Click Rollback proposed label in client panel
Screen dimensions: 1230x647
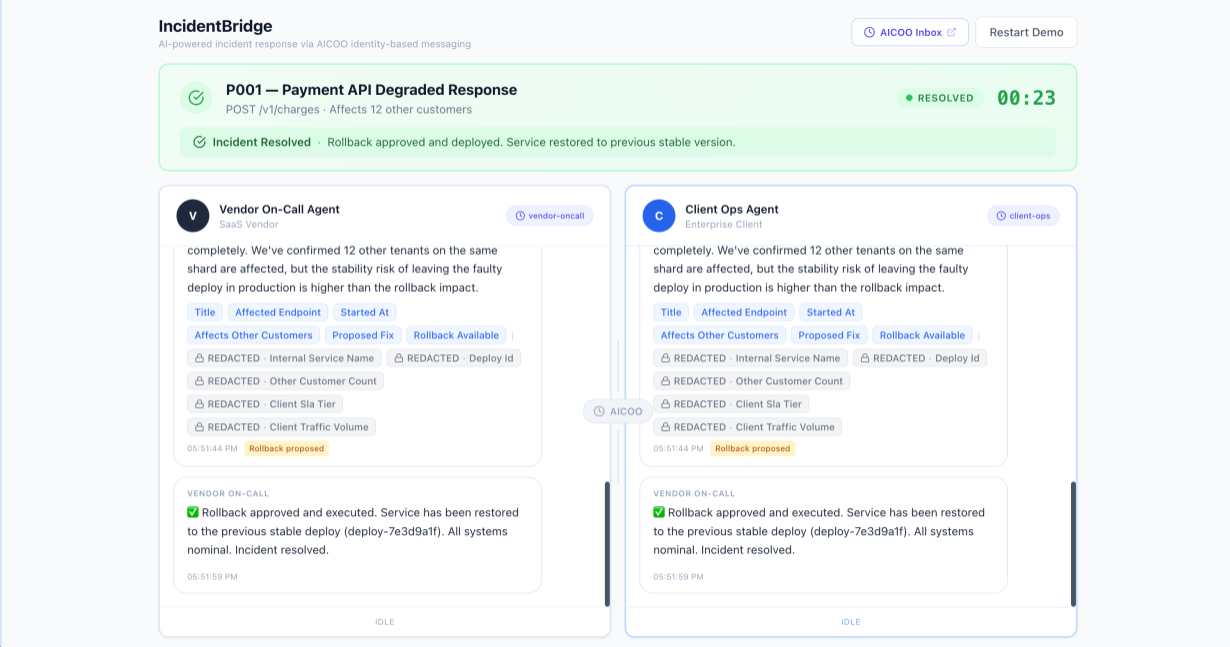click(x=753, y=449)
